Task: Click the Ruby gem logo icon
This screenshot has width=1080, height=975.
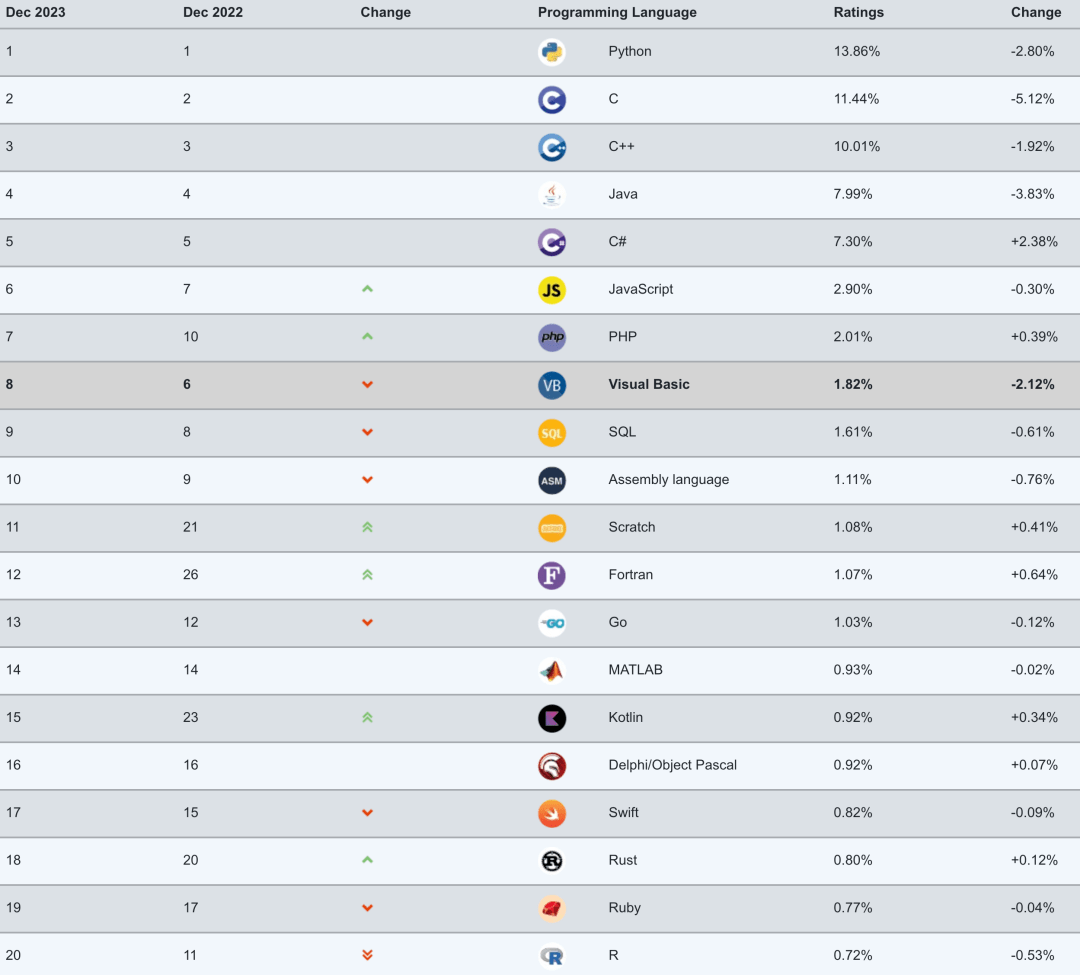Action: [552, 908]
